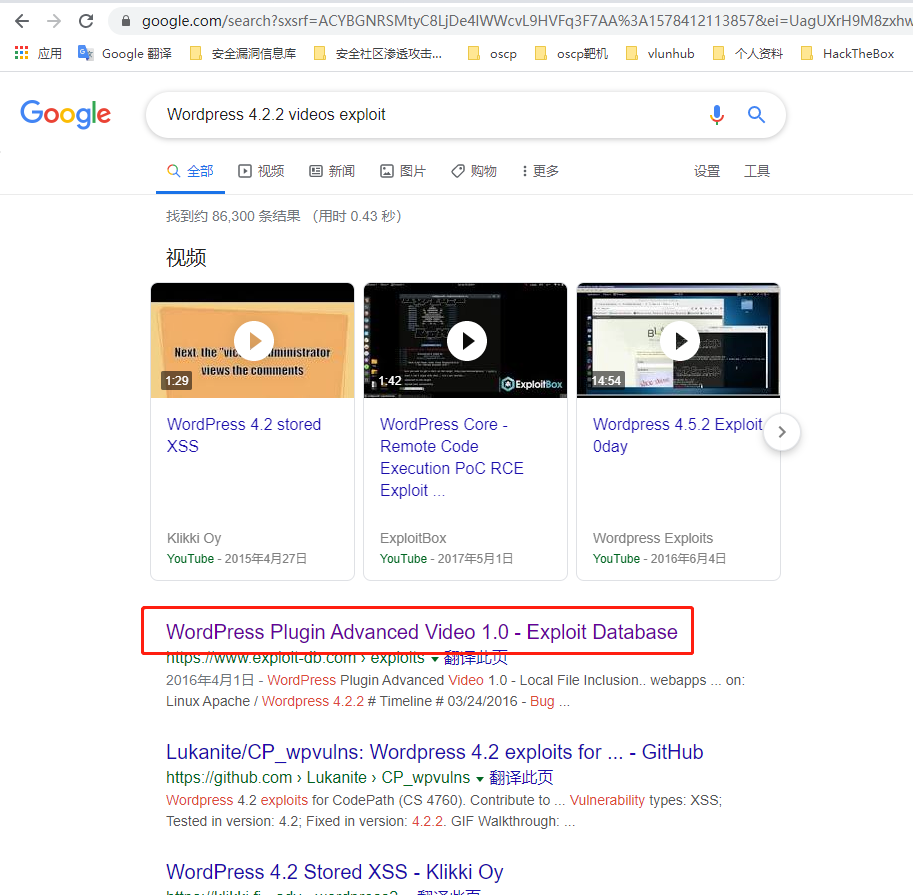Click the blue search magnifier icon
The image size is (913, 895).
click(x=756, y=115)
